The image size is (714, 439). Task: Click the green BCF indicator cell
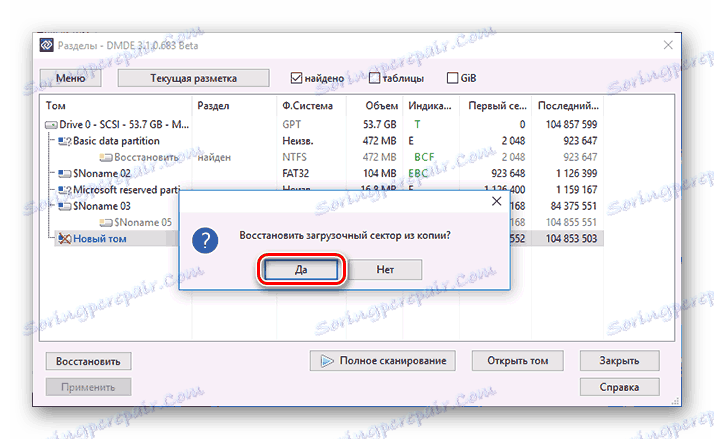coord(424,158)
